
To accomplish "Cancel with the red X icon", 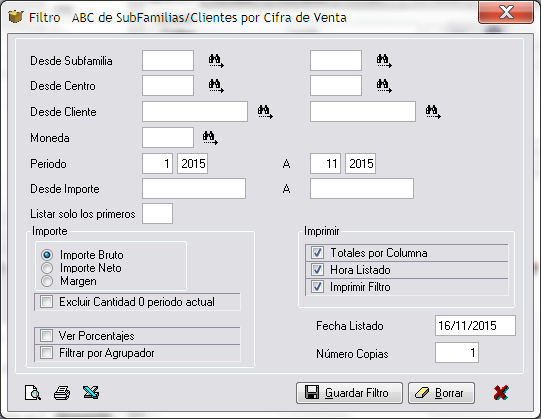I will (501, 392).
